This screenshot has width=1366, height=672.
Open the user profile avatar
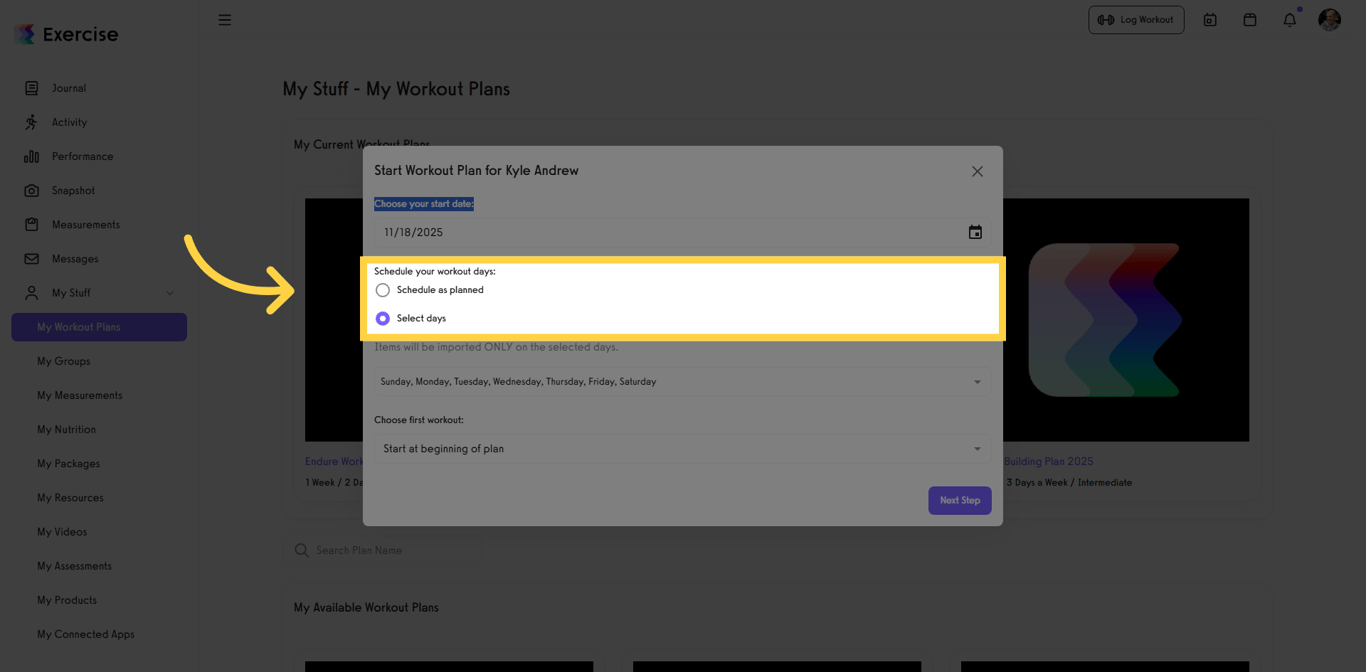[1329, 20]
